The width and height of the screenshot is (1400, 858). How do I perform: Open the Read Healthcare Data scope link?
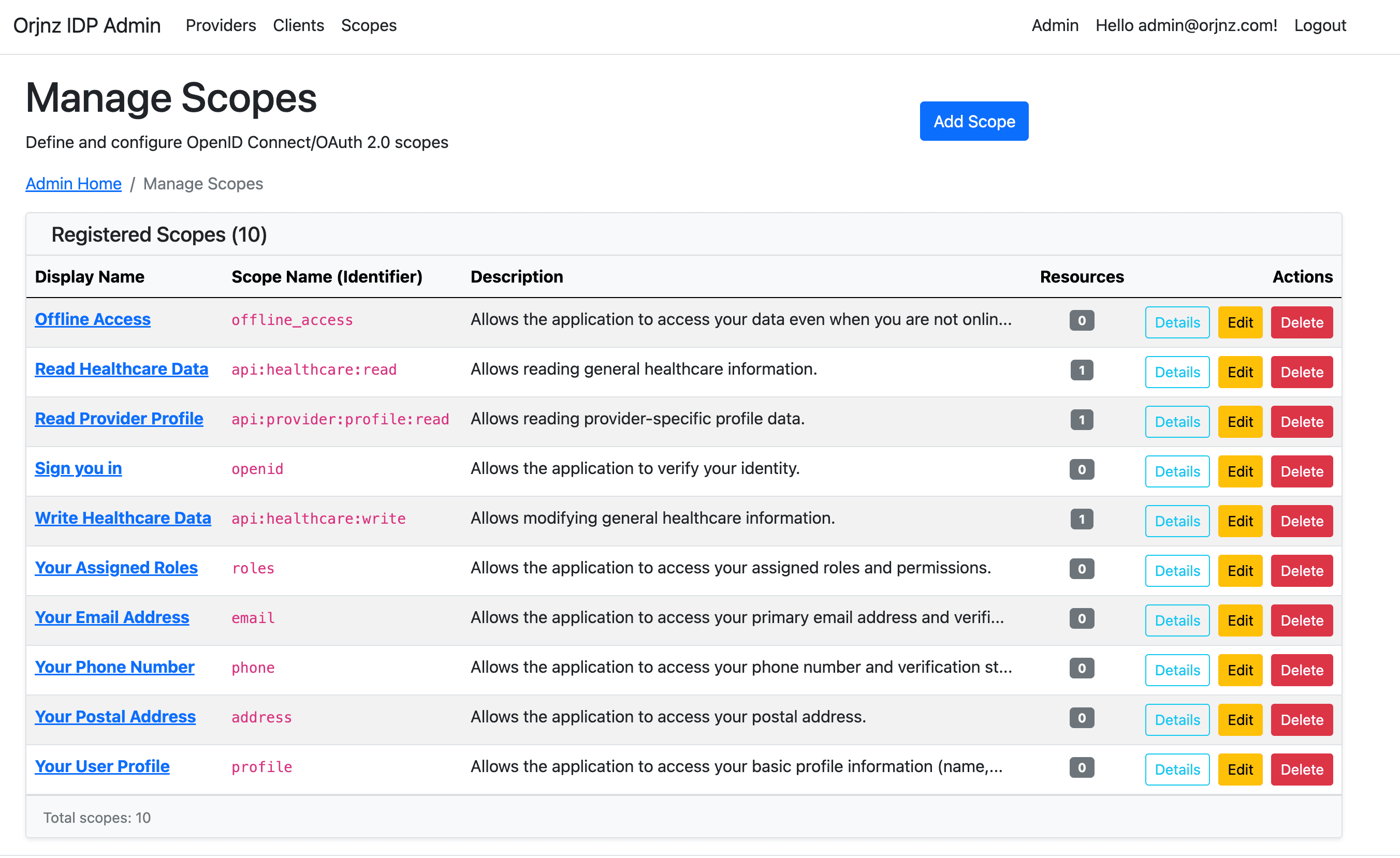122,369
